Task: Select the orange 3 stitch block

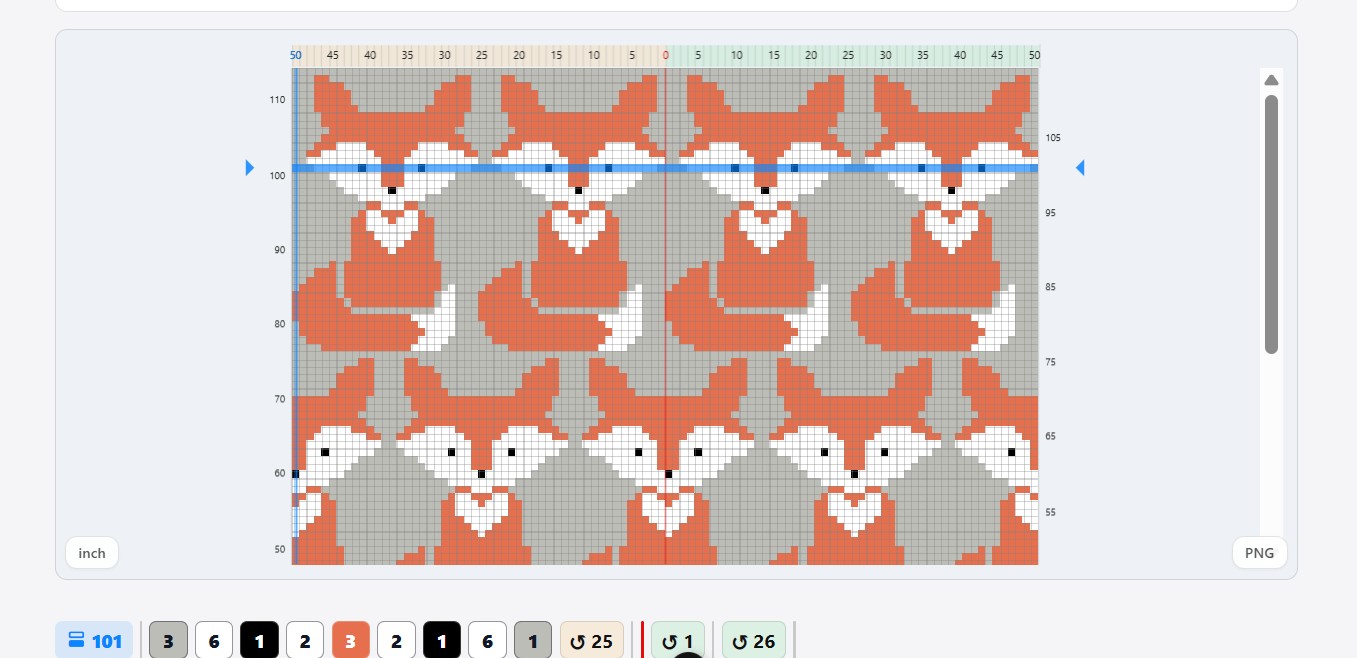Action: click(x=350, y=641)
